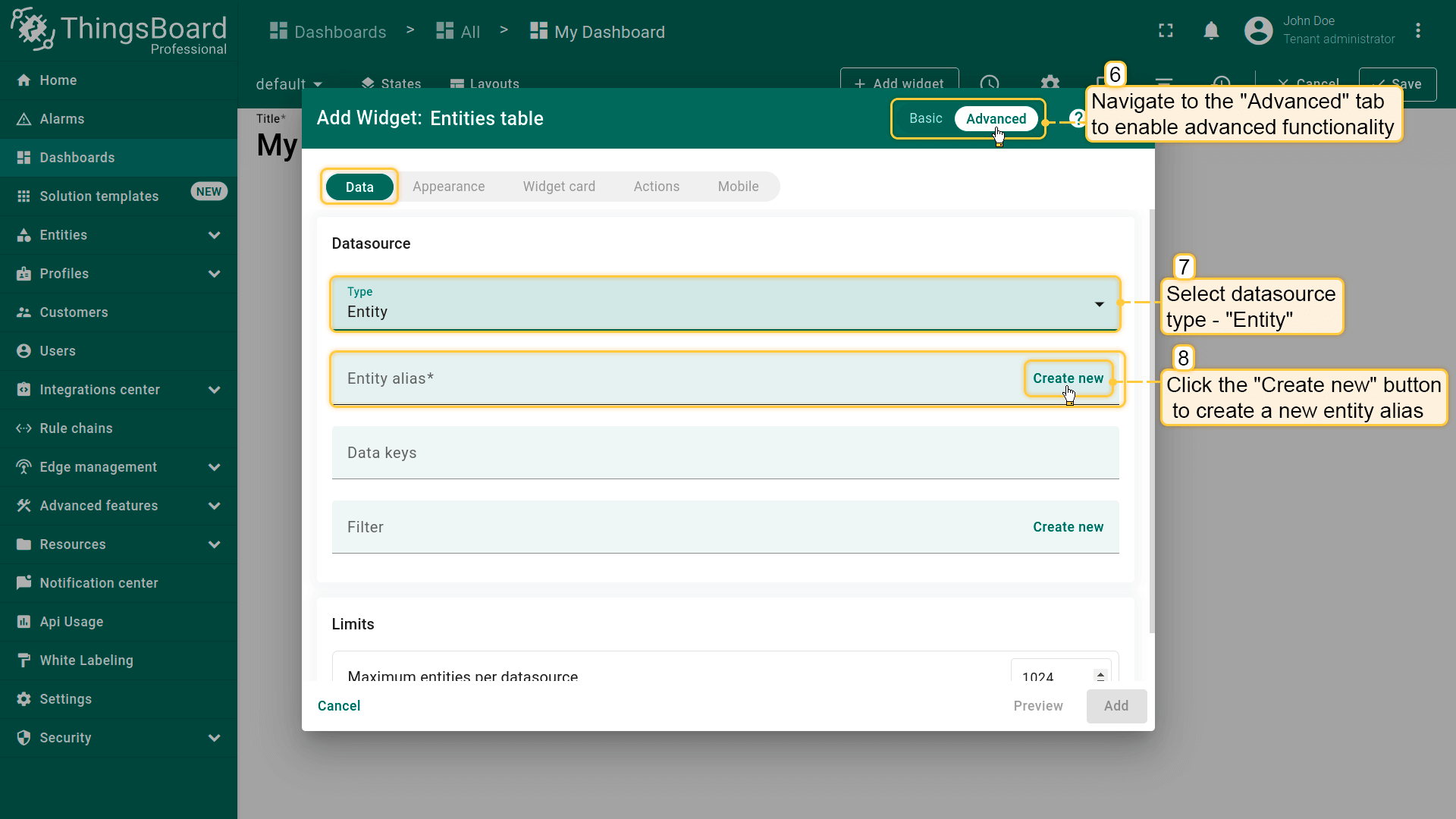The height and width of the screenshot is (819, 1456).
Task: Open Api Usage from the sidebar
Action: tap(71, 622)
